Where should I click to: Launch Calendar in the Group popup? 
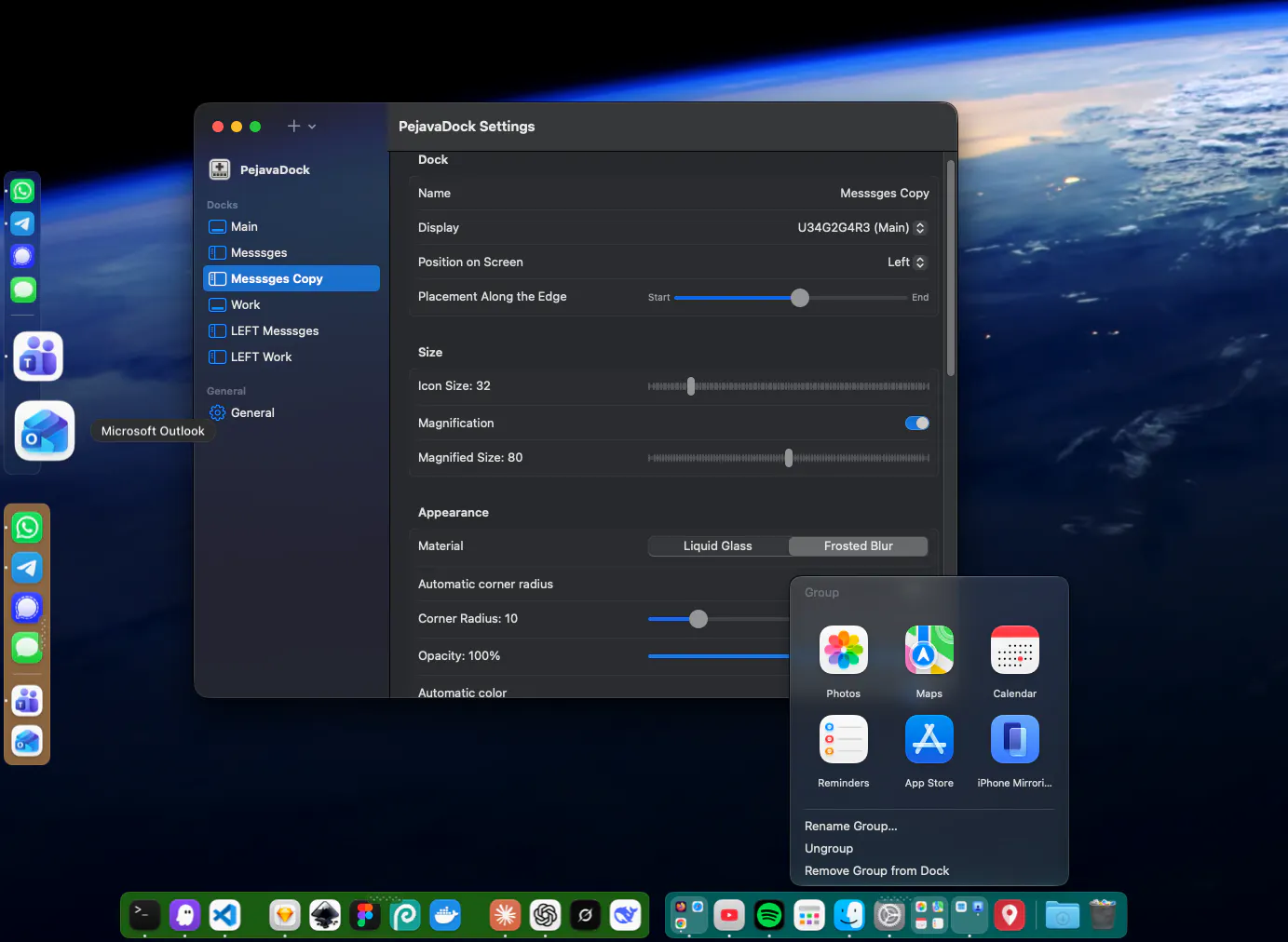tap(1014, 650)
